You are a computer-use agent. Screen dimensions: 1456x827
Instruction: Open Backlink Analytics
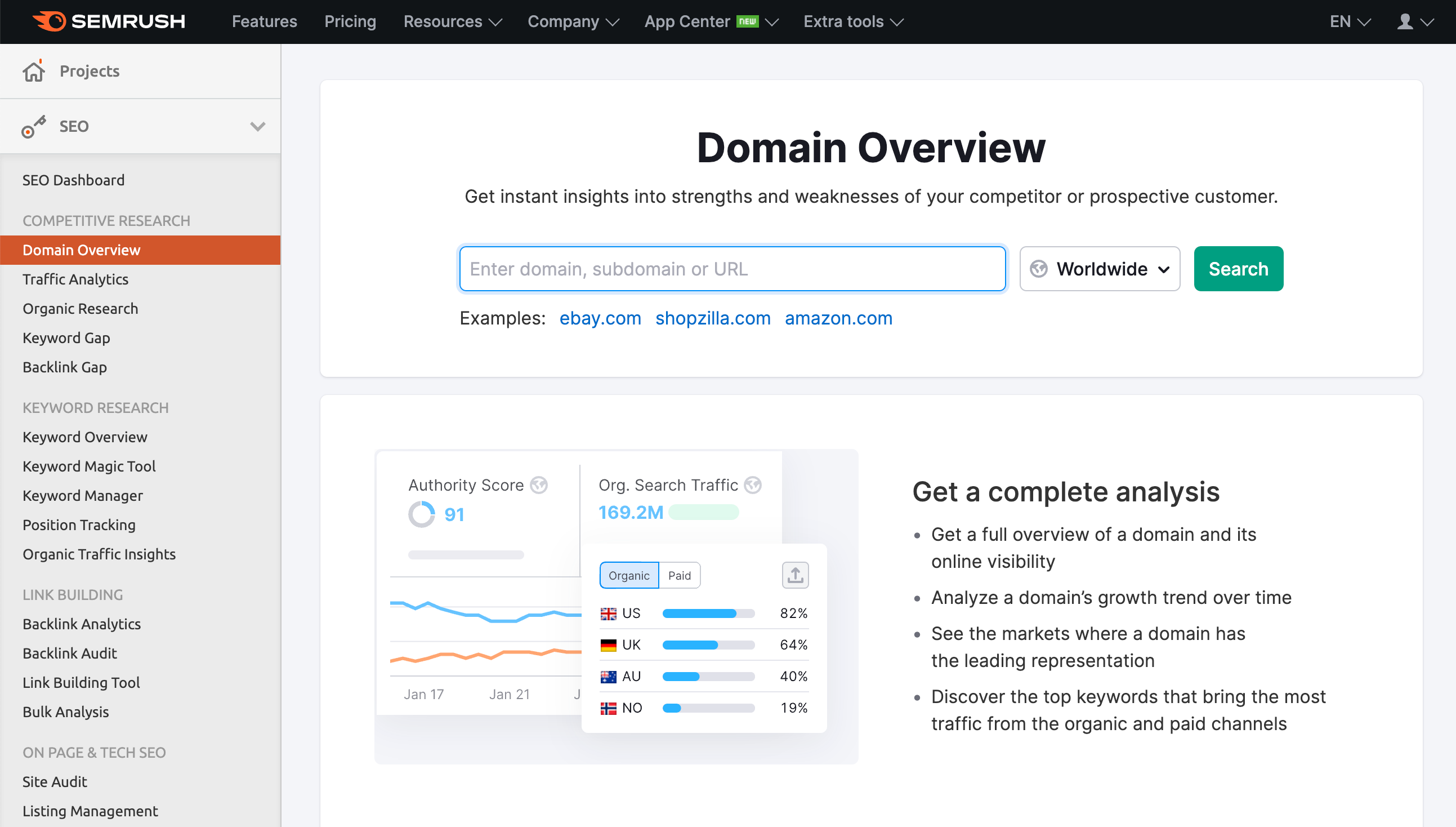[82, 624]
